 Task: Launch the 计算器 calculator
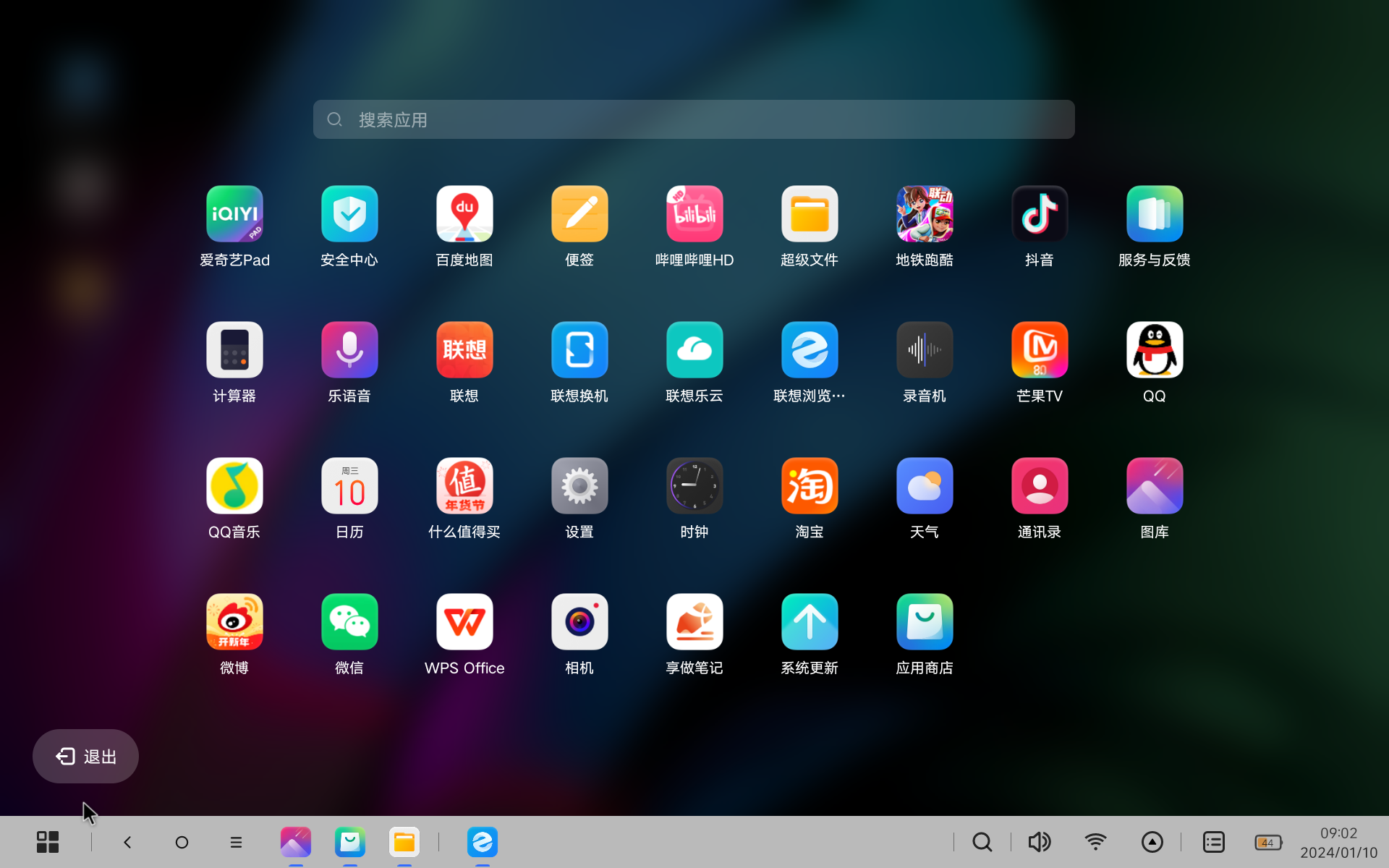234,350
